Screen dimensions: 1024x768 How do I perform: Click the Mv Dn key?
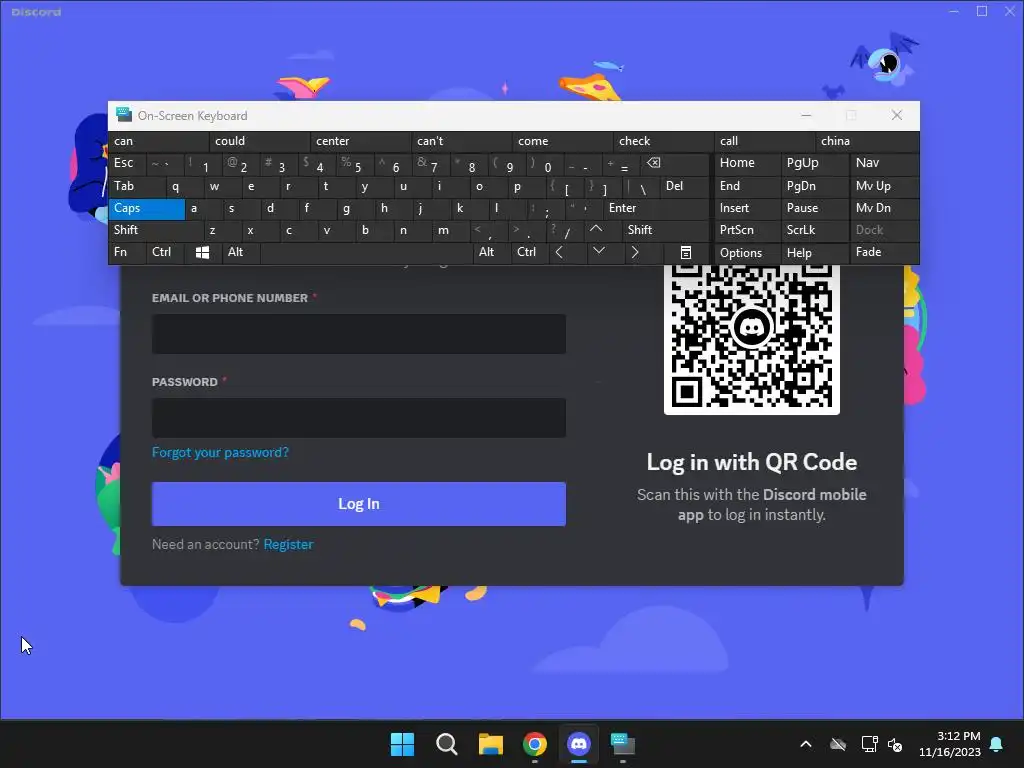pyautogui.click(x=884, y=208)
